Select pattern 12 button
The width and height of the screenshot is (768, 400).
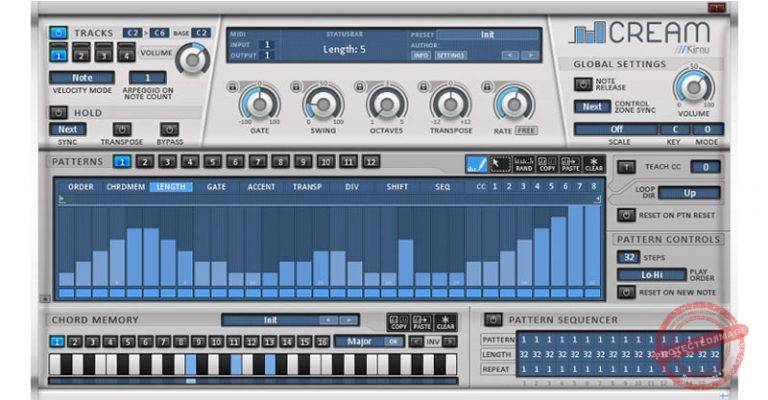click(x=371, y=162)
